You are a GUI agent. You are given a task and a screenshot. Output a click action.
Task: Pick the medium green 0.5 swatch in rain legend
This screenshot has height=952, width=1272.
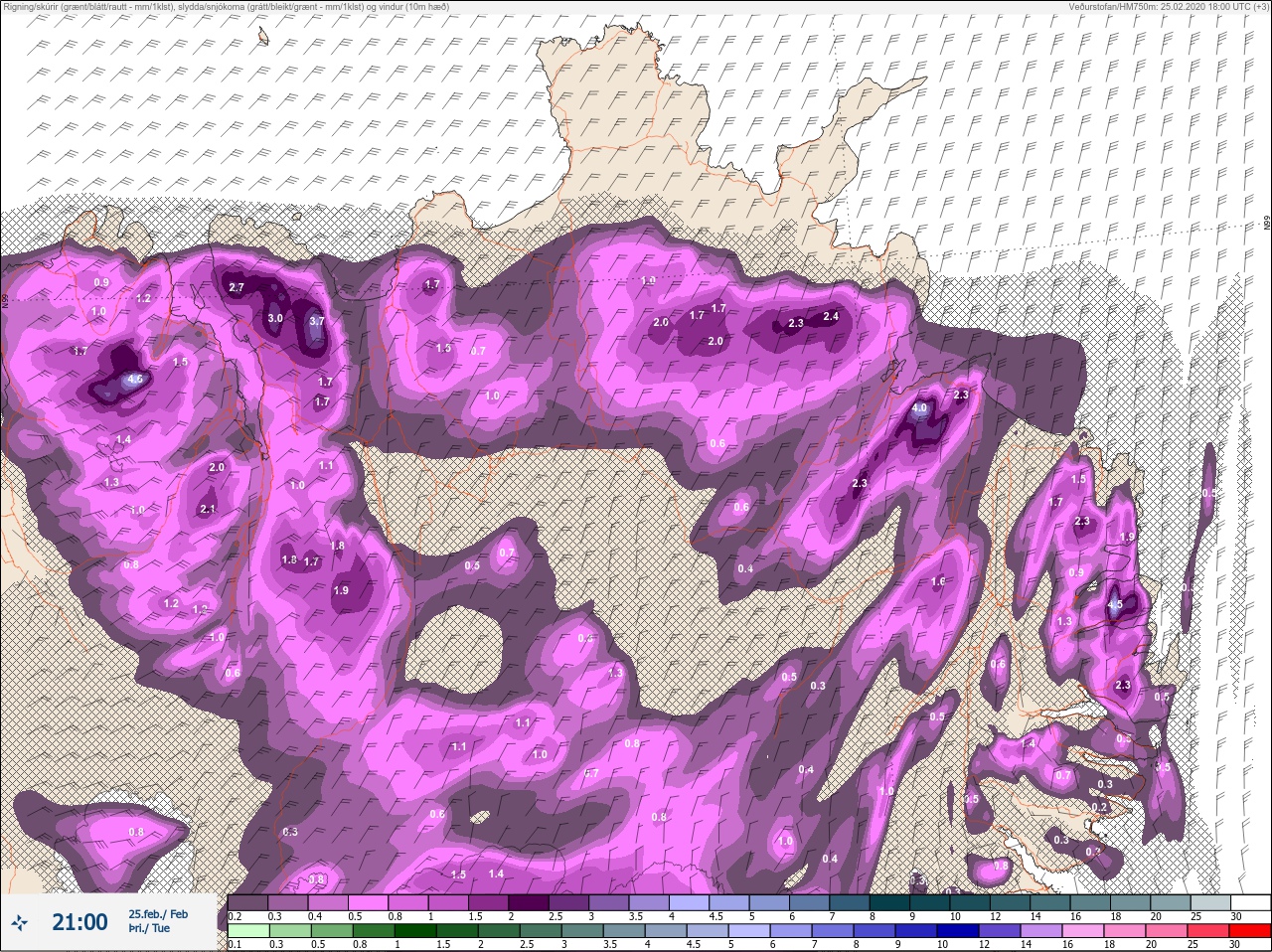(x=332, y=931)
